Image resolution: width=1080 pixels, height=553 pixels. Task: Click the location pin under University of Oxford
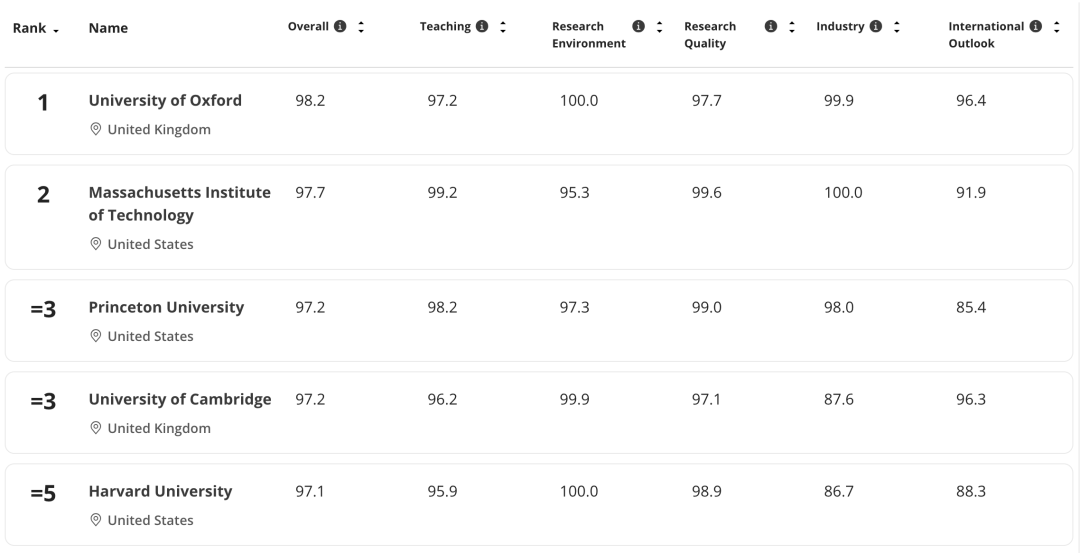(96, 130)
